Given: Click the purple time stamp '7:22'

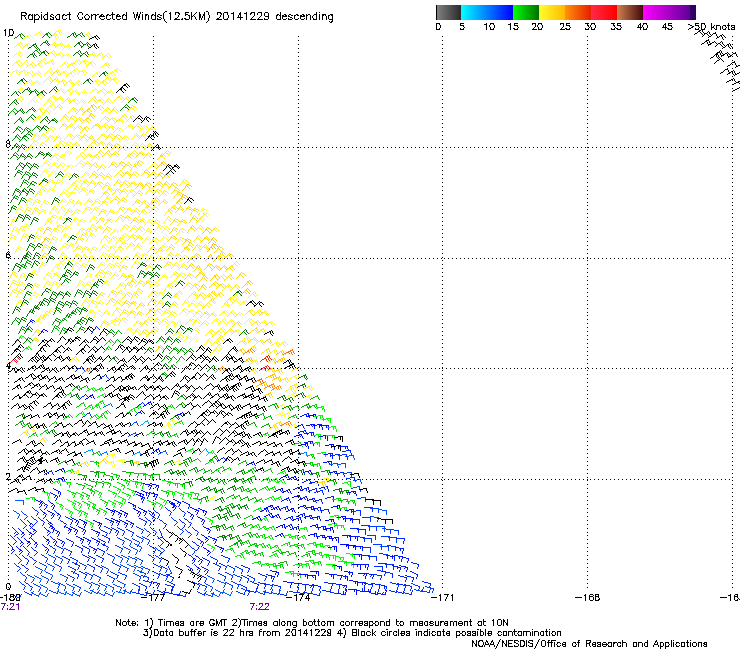Looking at the screenshot, I should coord(260,607).
